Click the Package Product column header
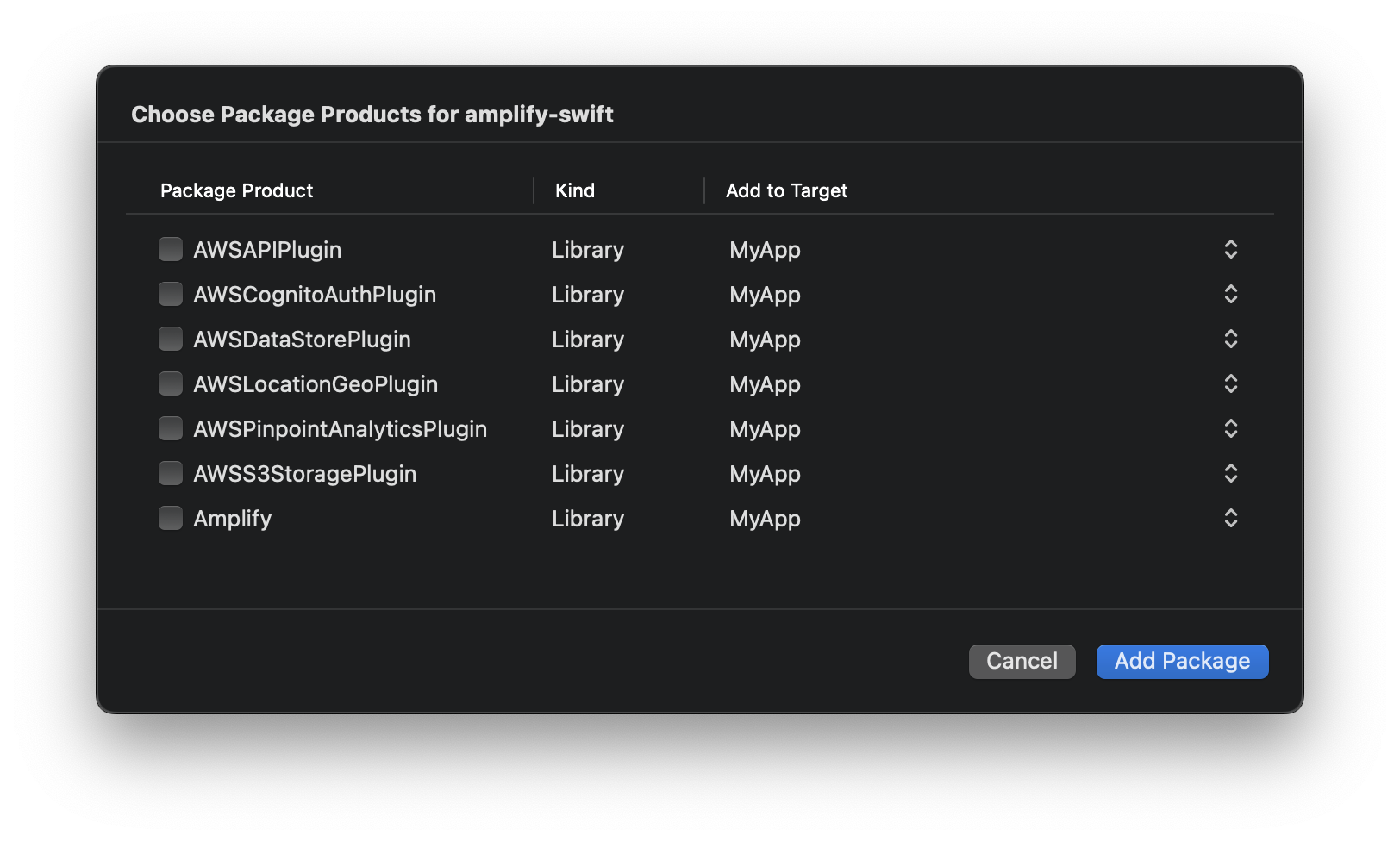The image size is (1400, 841). pyautogui.click(x=236, y=190)
